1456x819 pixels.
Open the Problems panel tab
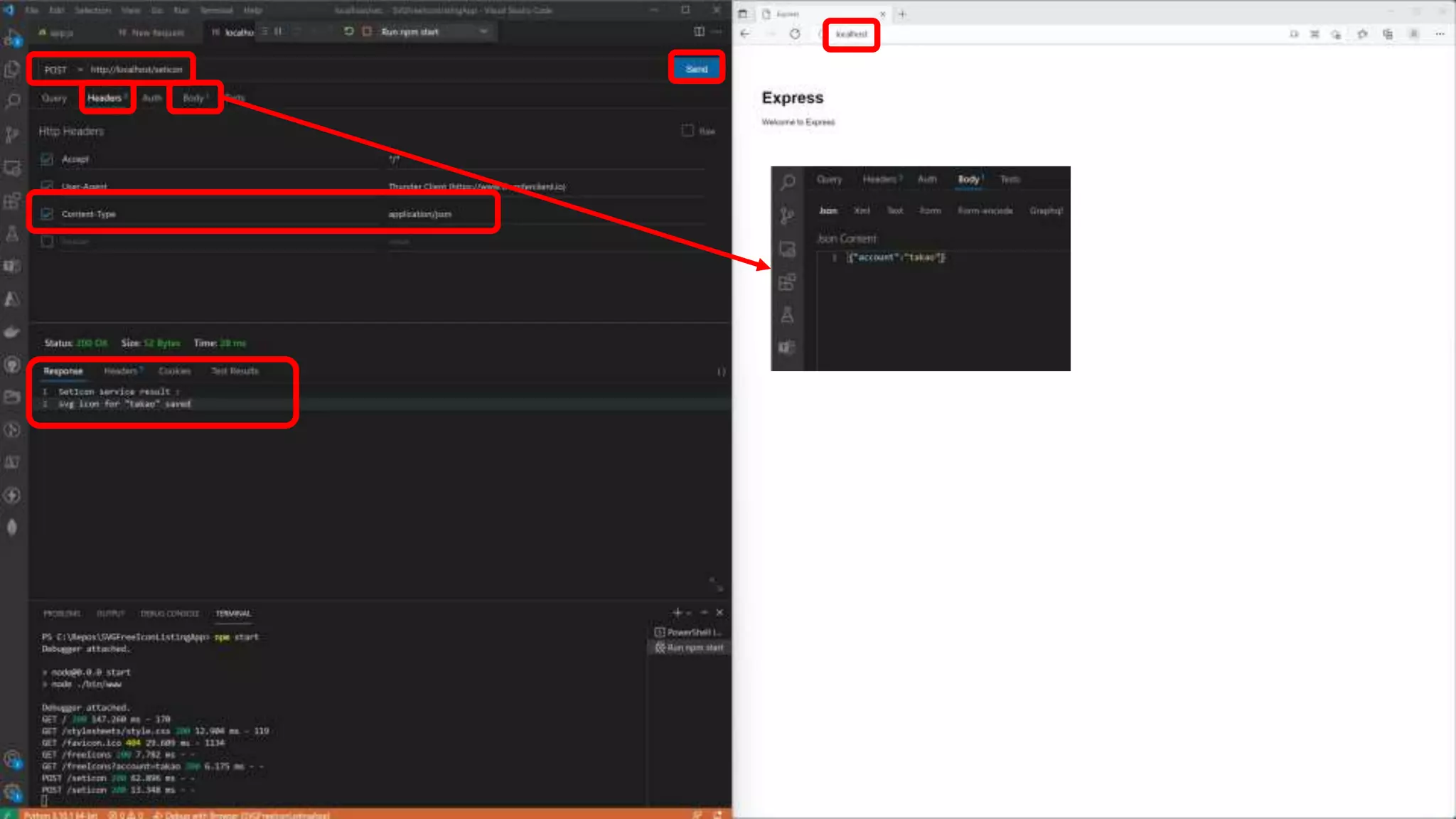[62, 613]
